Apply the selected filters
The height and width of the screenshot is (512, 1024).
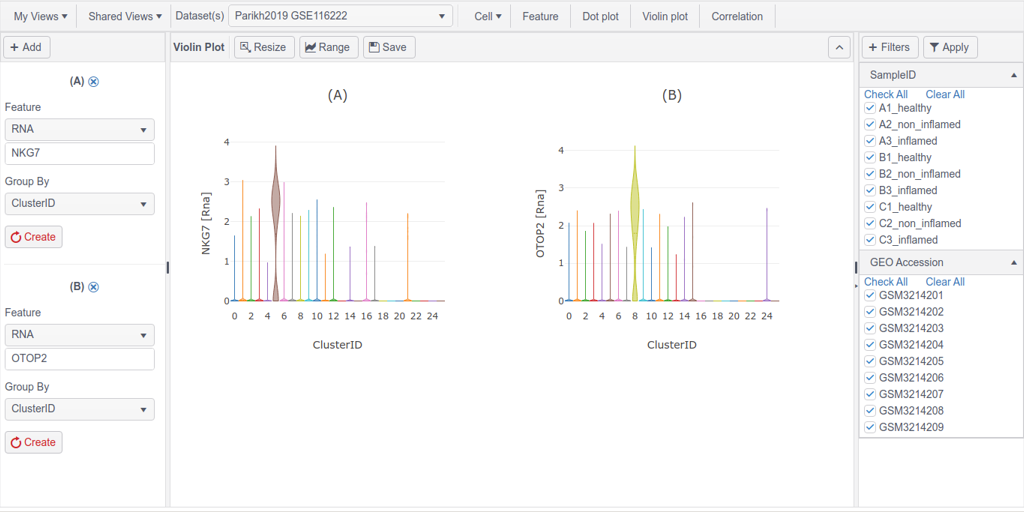coord(950,47)
